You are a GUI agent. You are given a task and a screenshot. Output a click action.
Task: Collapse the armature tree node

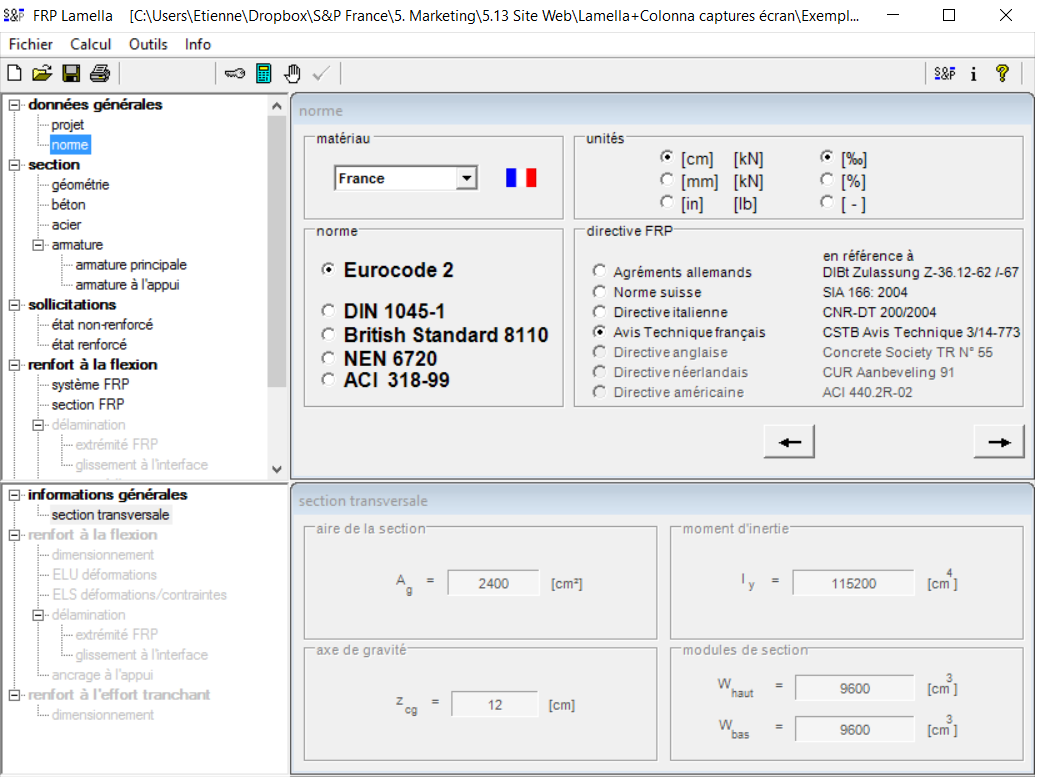(x=39, y=245)
